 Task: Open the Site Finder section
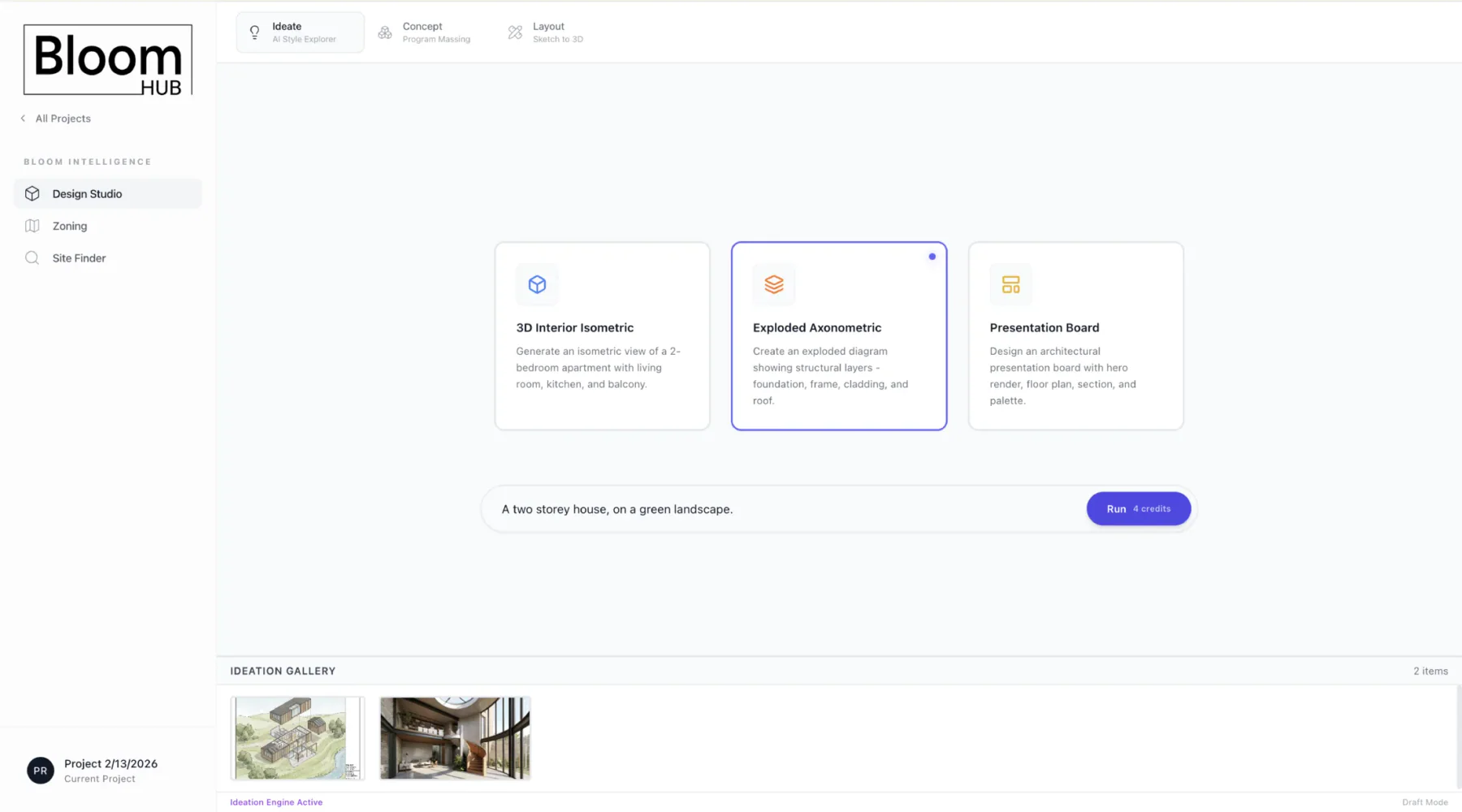pyautogui.click(x=108, y=258)
